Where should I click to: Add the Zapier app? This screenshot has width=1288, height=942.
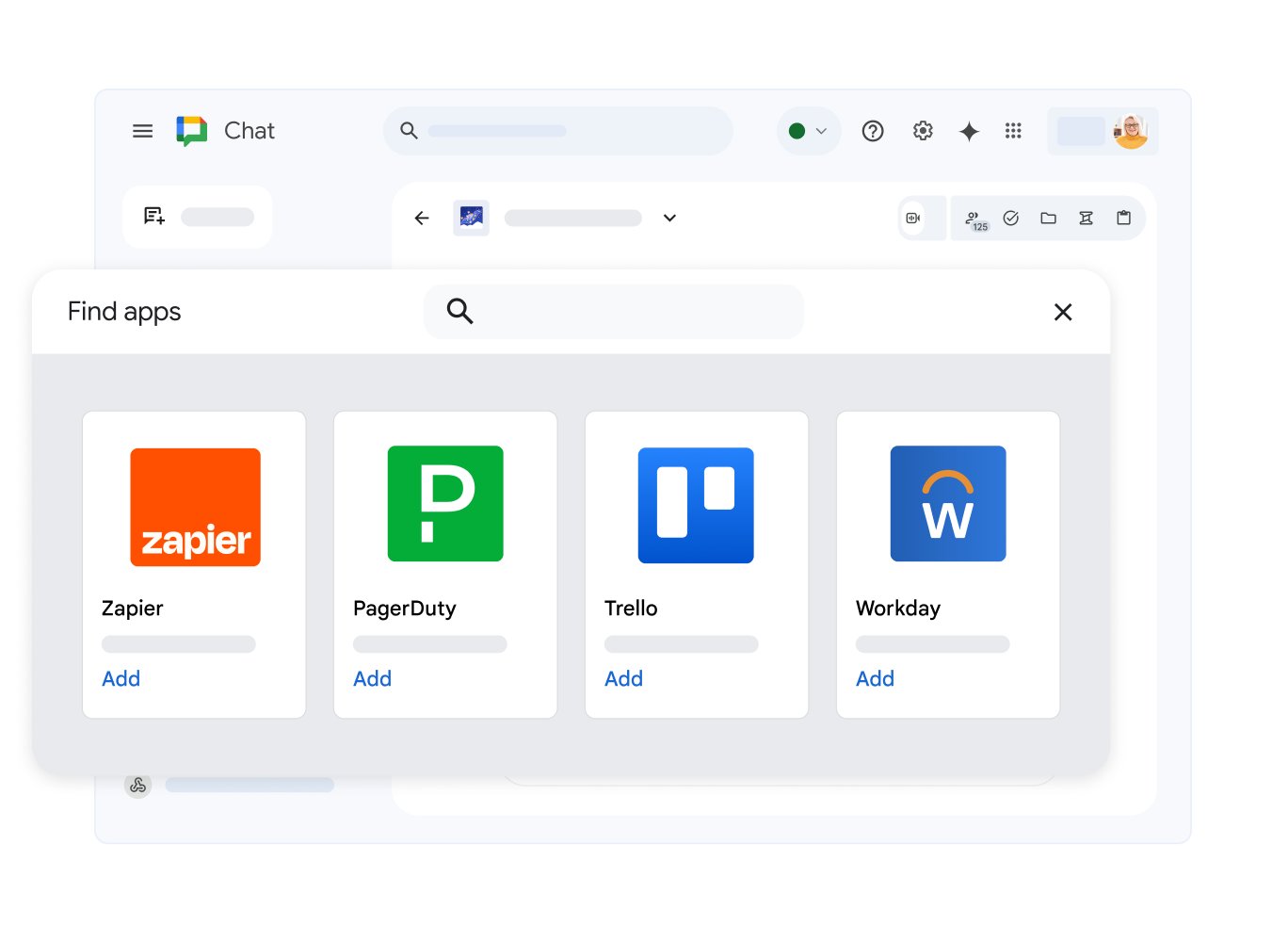121,678
